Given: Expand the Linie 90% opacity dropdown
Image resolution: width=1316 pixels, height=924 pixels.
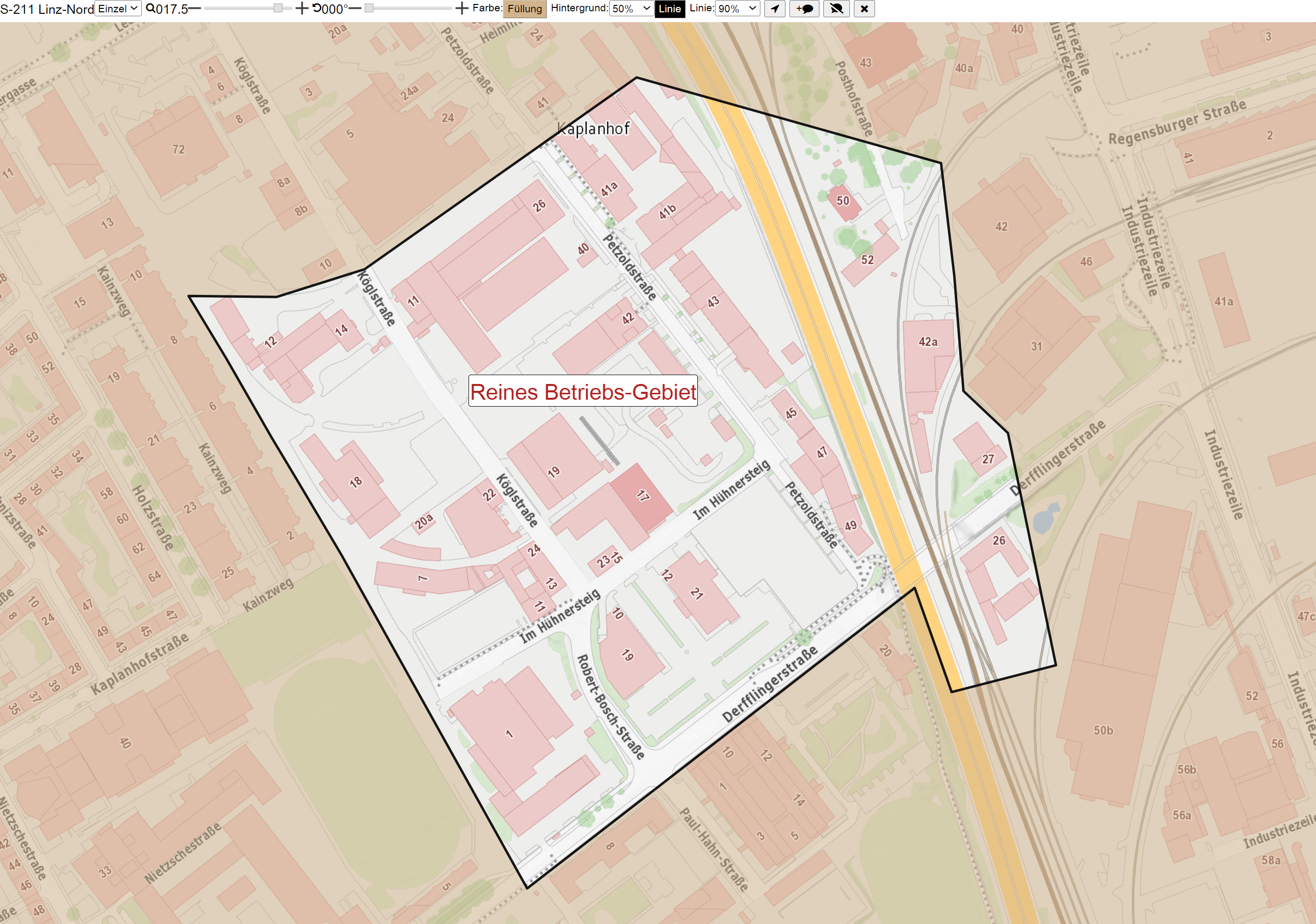Looking at the screenshot, I should 737,8.
